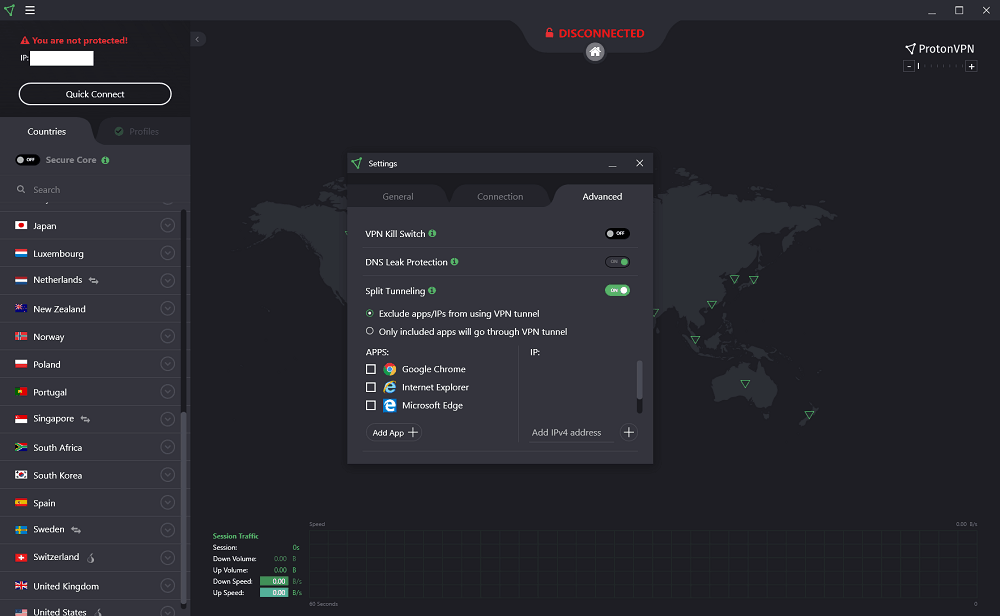Check the Google Chrome checkbox
This screenshot has height=616, width=1000.
371,369
